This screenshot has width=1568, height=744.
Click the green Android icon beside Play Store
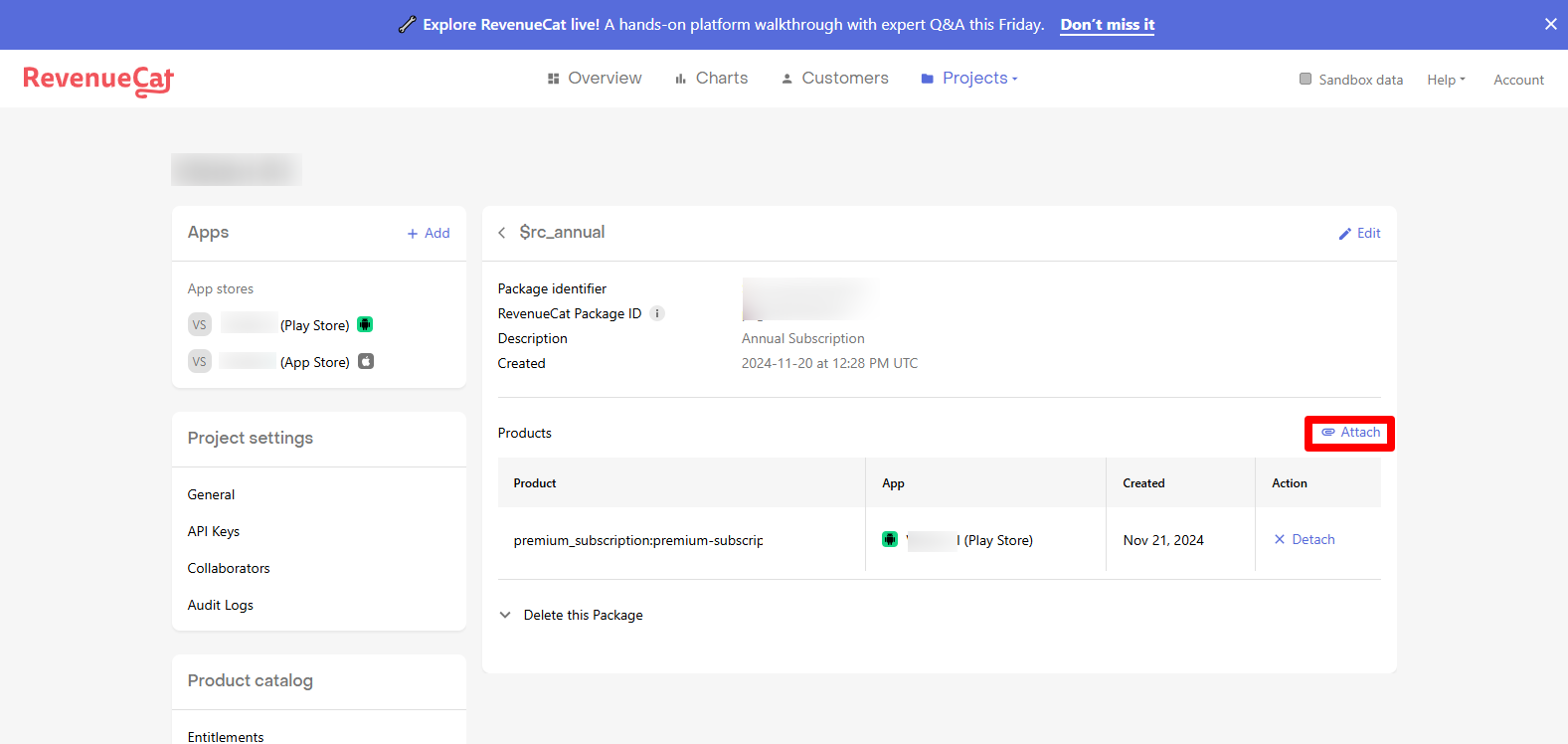click(x=365, y=324)
